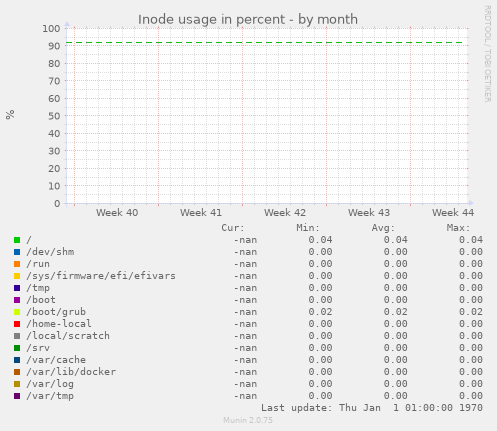Click the dark purple /var/tmp swatch
The width and height of the screenshot is (497, 431).
[x=17, y=396]
